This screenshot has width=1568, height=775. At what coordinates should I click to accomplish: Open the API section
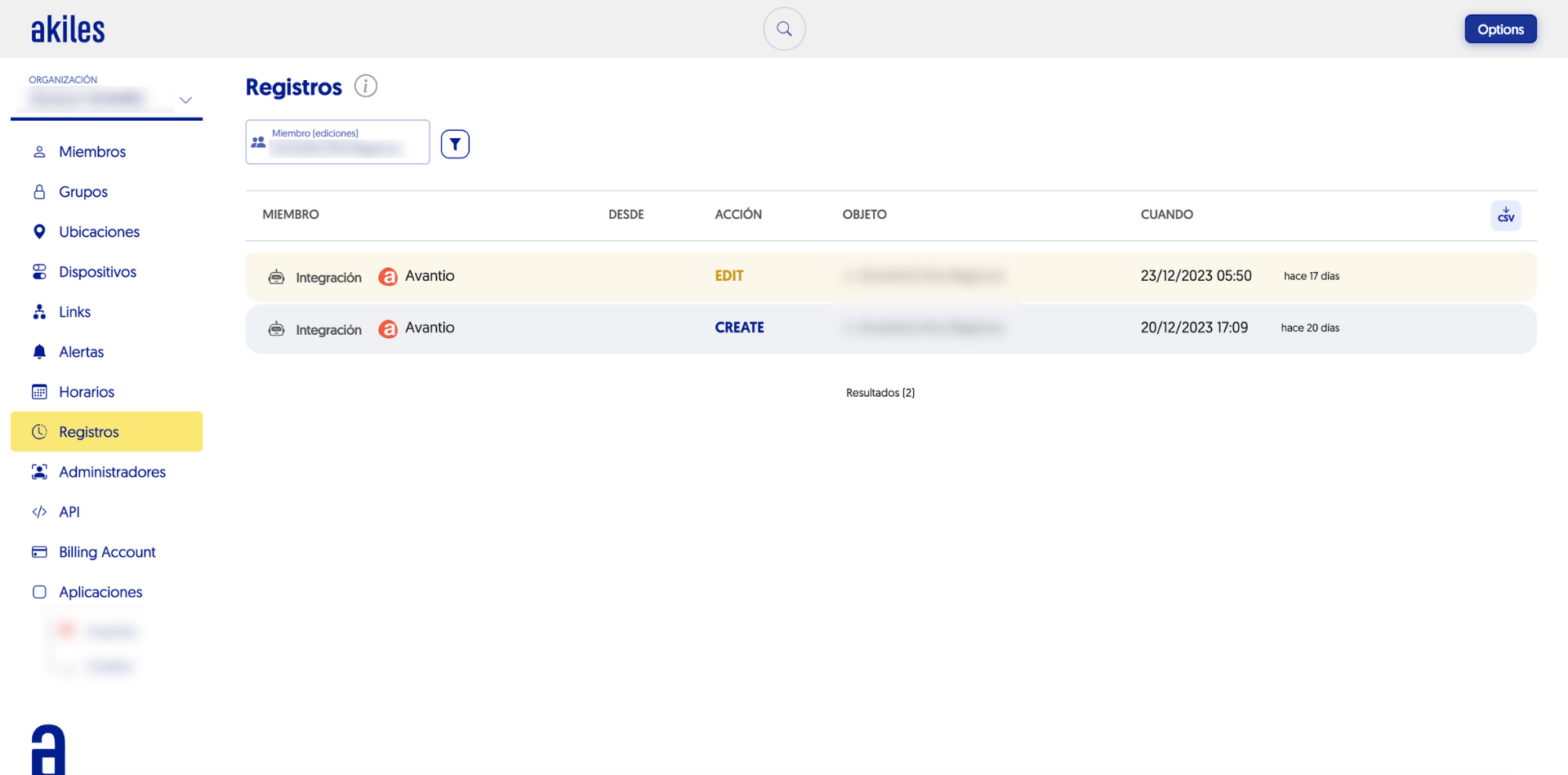[x=69, y=512]
